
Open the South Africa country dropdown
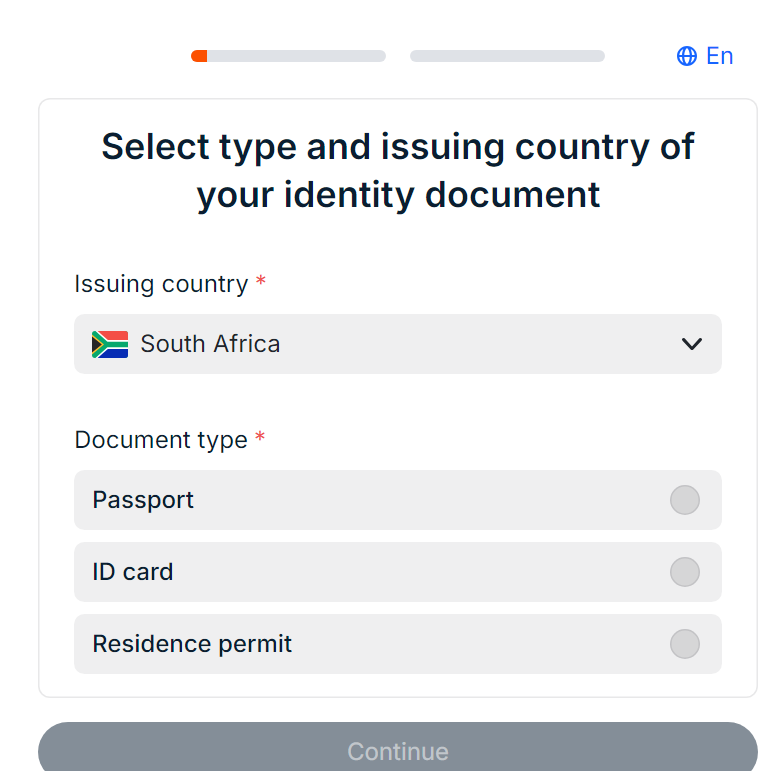[398, 344]
